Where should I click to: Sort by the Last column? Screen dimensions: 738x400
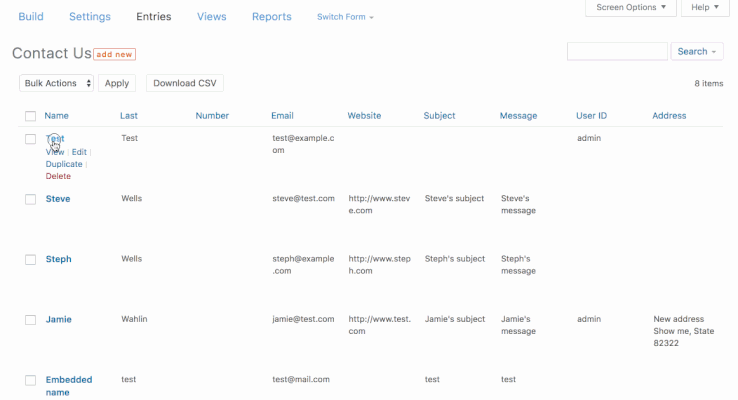128,116
